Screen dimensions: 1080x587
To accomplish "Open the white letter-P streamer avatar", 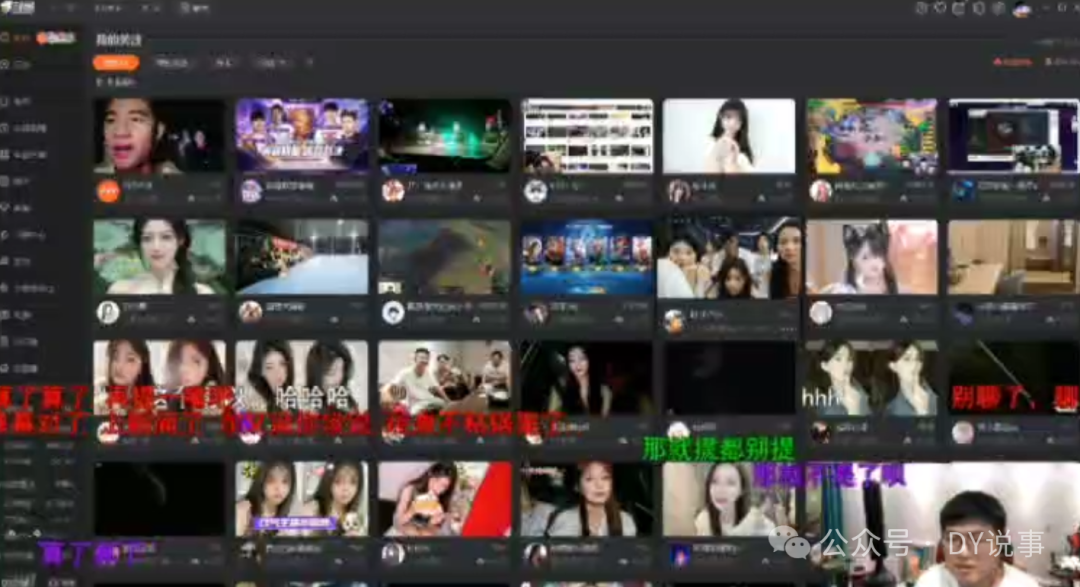I will [x=108, y=312].
